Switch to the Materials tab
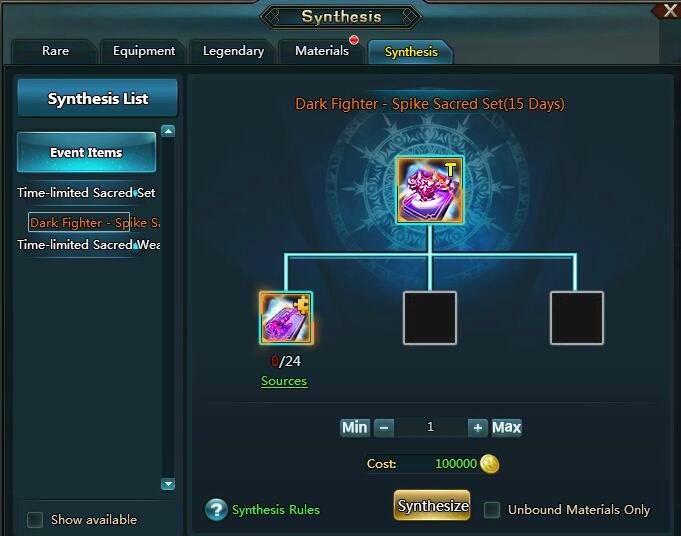The height and width of the screenshot is (536, 681). (322, 51)
